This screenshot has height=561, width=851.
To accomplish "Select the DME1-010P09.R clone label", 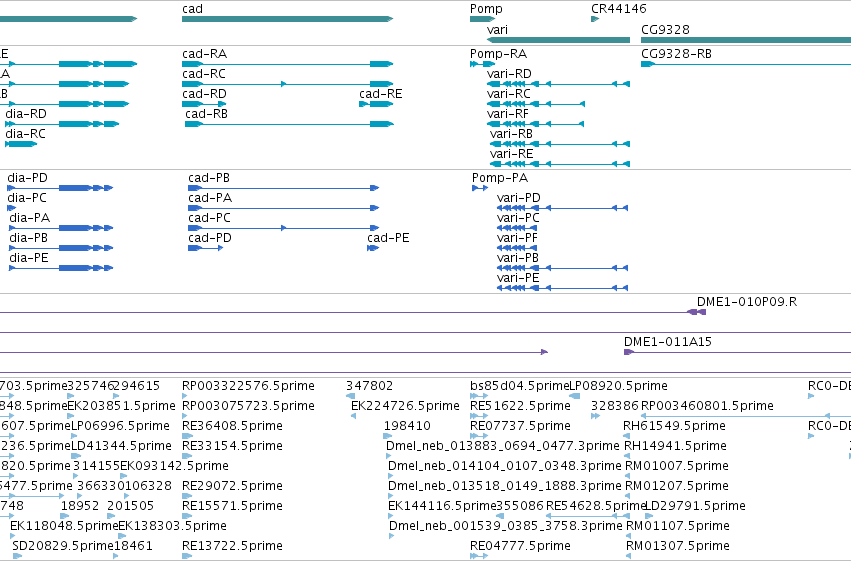I will 747,302.
